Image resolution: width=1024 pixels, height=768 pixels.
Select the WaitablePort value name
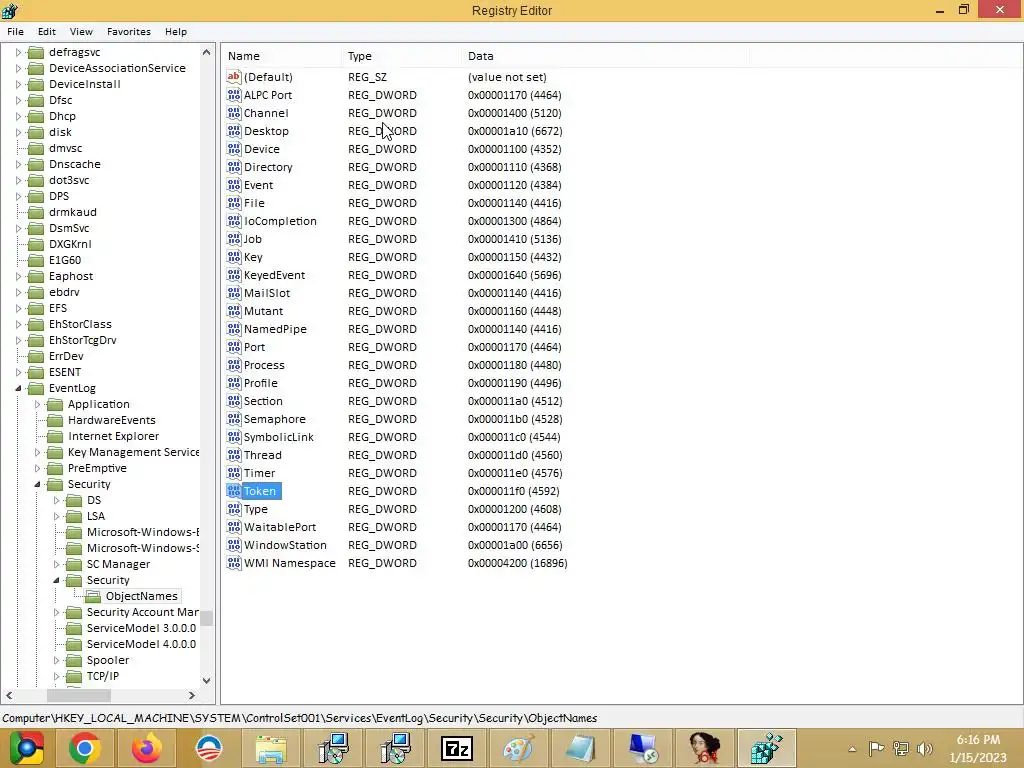point(280,527)
